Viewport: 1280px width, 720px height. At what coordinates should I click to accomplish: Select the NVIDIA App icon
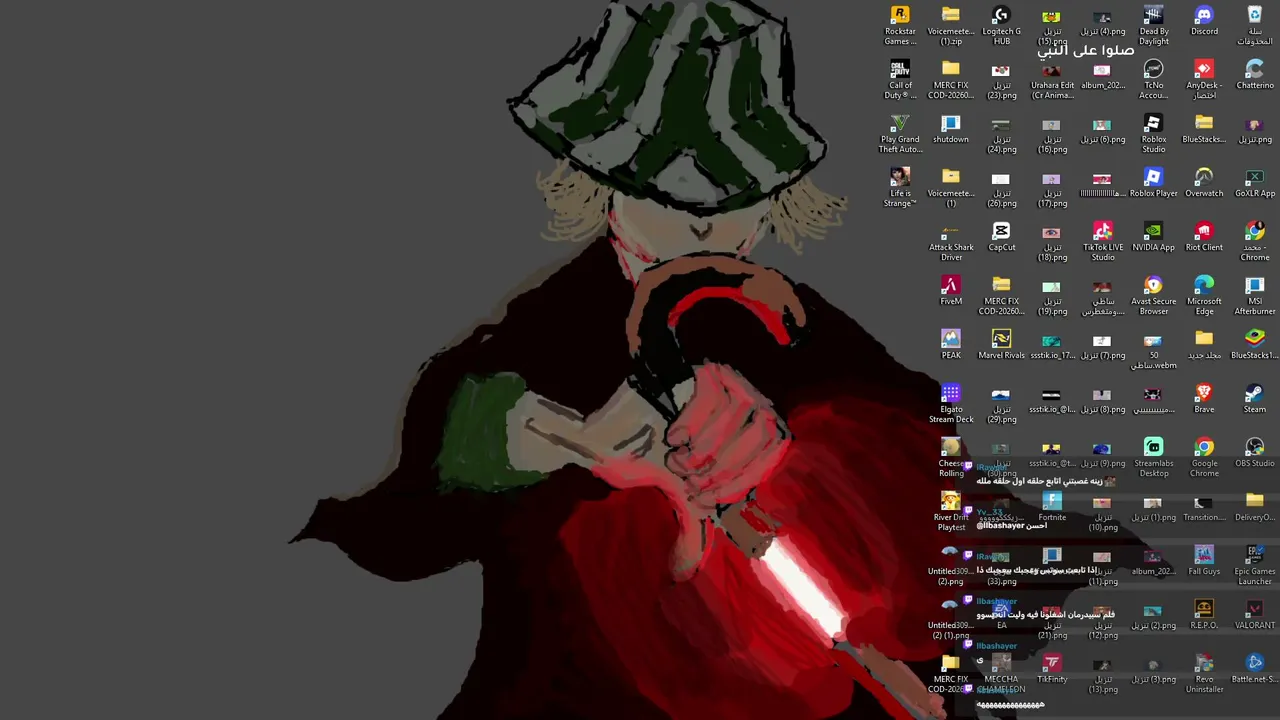1153,236
